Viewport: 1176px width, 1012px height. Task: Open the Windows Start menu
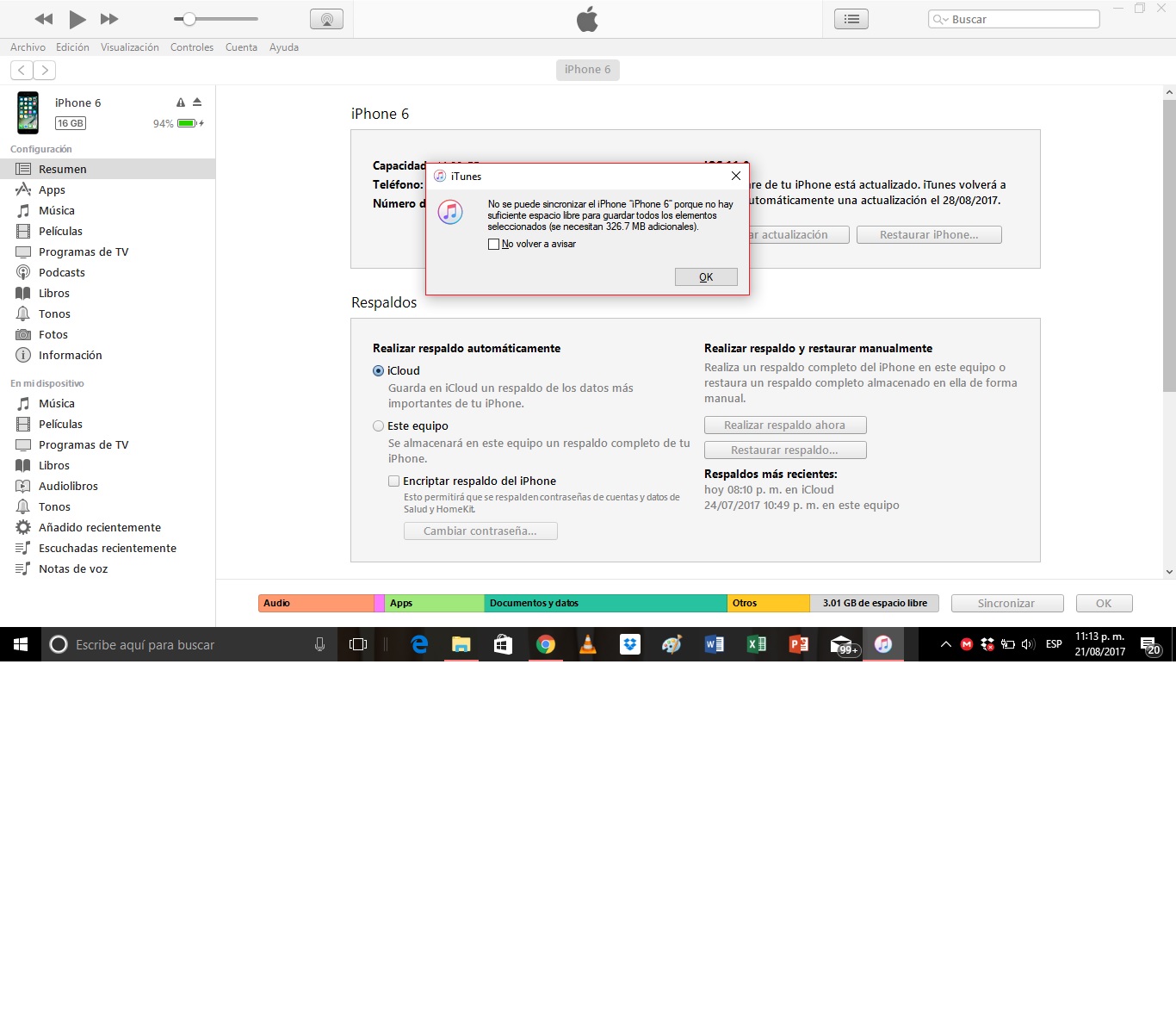(21, 644)
